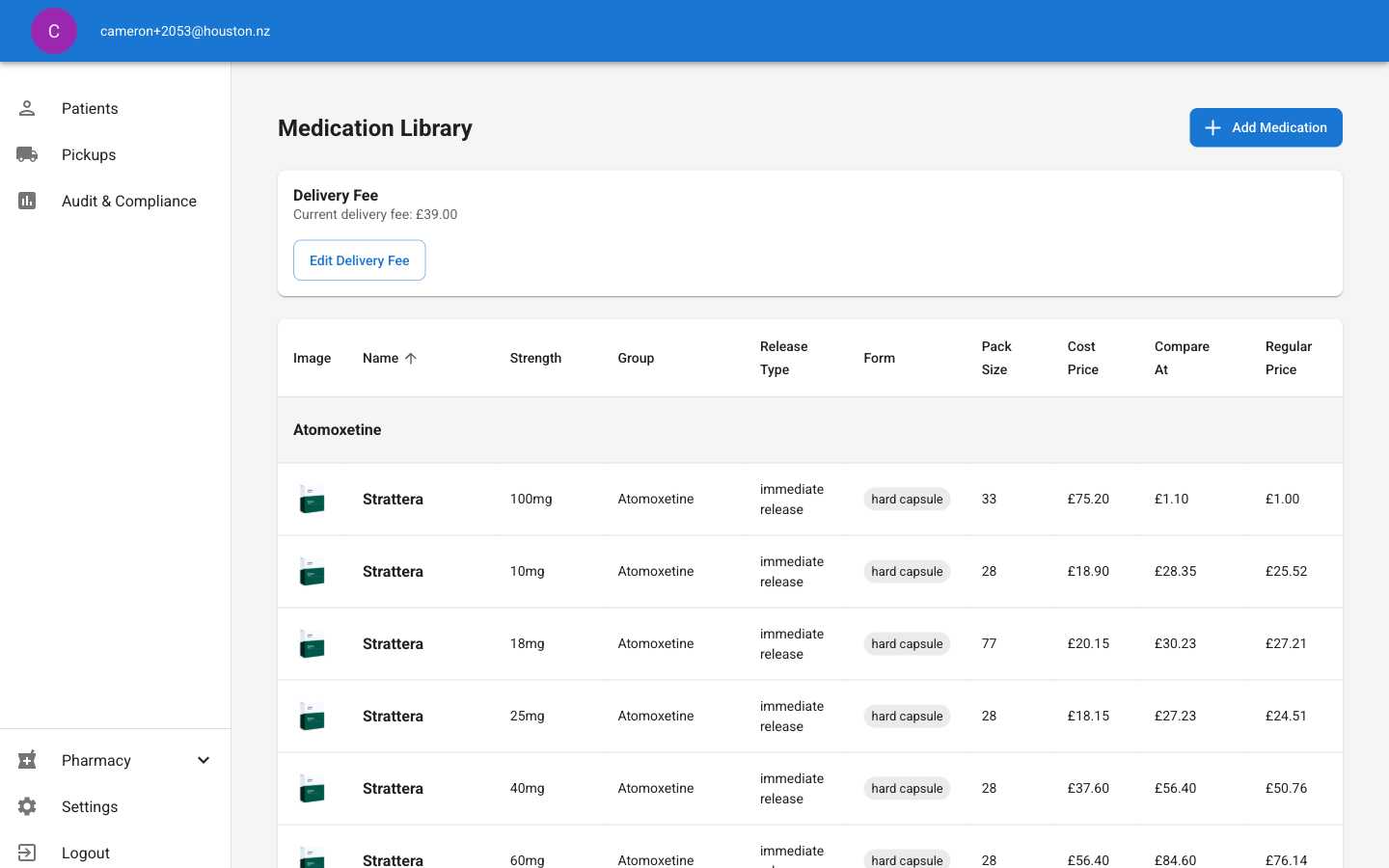Navigate to Settings
This screenshot has width=1389, height=868.
(116, 806)
